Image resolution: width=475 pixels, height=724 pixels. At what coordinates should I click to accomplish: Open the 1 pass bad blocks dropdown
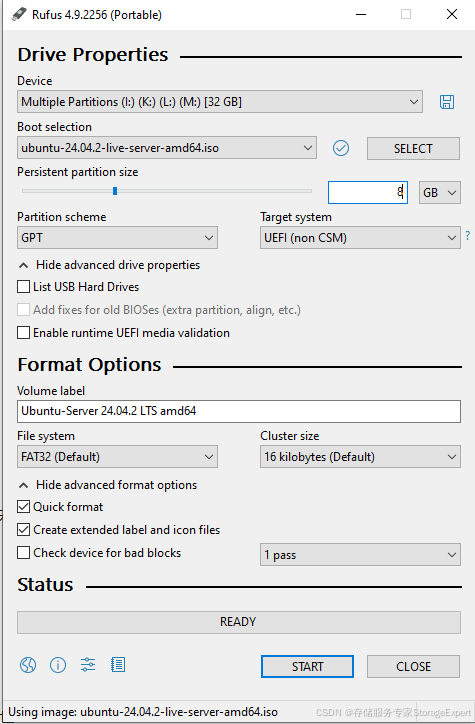(360, 555)
